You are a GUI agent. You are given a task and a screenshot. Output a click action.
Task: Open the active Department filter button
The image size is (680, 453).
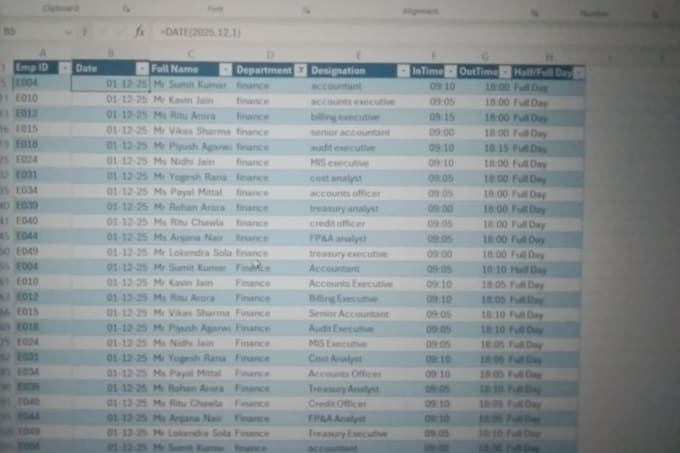click(301, 70)
